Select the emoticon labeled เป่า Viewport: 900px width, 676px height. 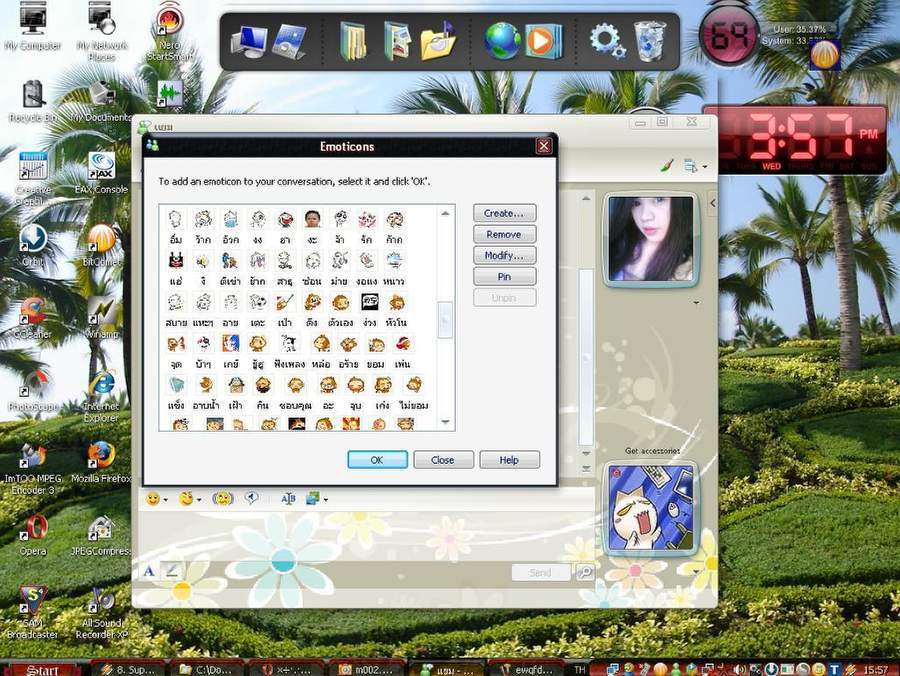tap(285, 302)
